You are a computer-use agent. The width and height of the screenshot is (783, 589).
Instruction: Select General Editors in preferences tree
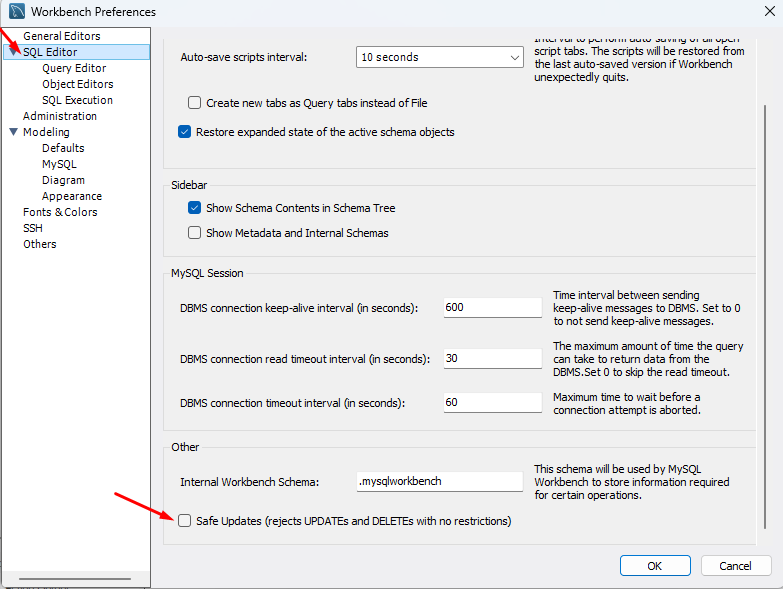(61, 36)
